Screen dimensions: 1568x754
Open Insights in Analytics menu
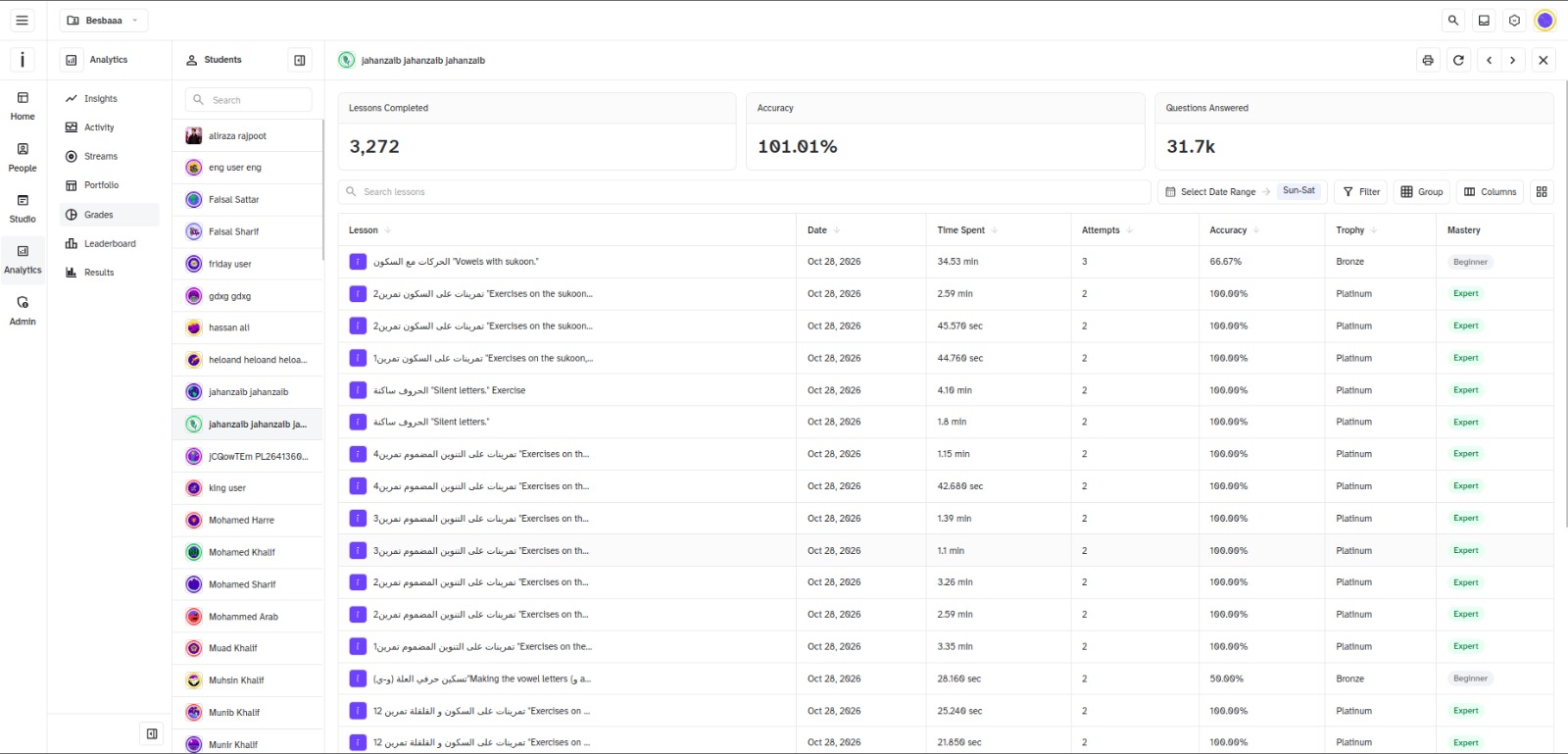tap(110, 99)
